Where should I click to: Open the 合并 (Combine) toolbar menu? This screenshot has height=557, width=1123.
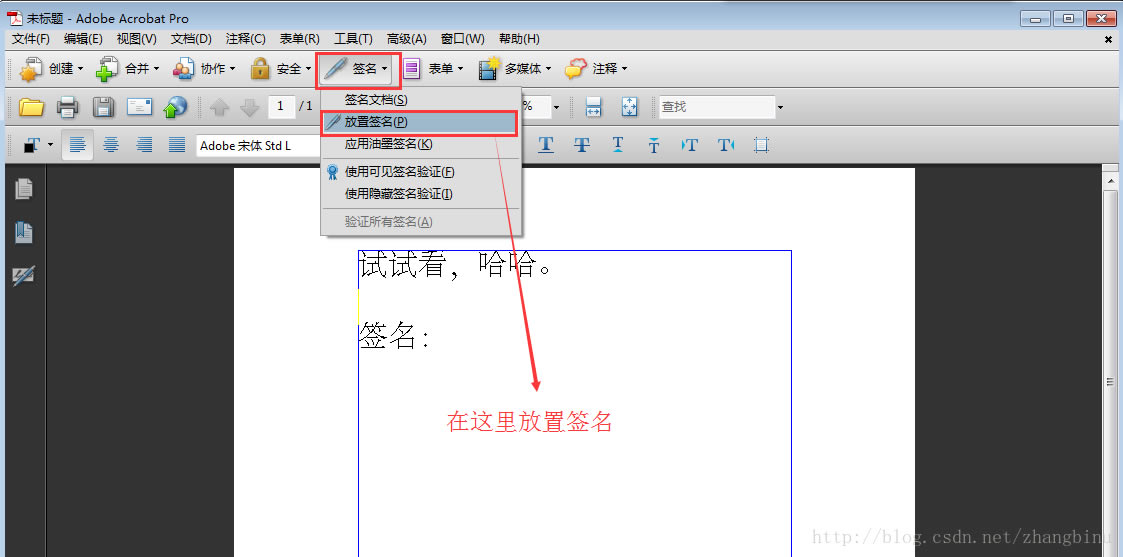(127, 69)
